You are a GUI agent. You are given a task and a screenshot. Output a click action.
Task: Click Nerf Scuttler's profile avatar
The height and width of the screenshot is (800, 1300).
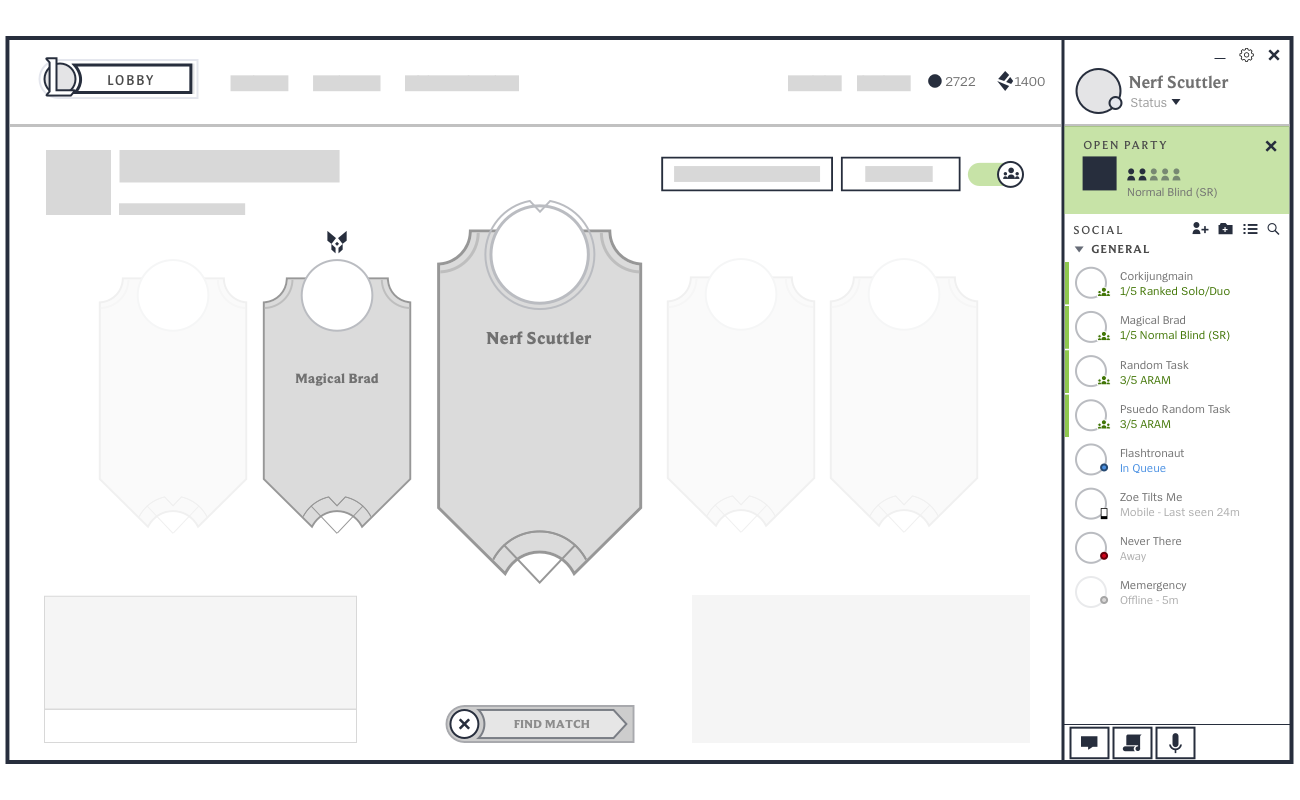[x=1097, y=91]
